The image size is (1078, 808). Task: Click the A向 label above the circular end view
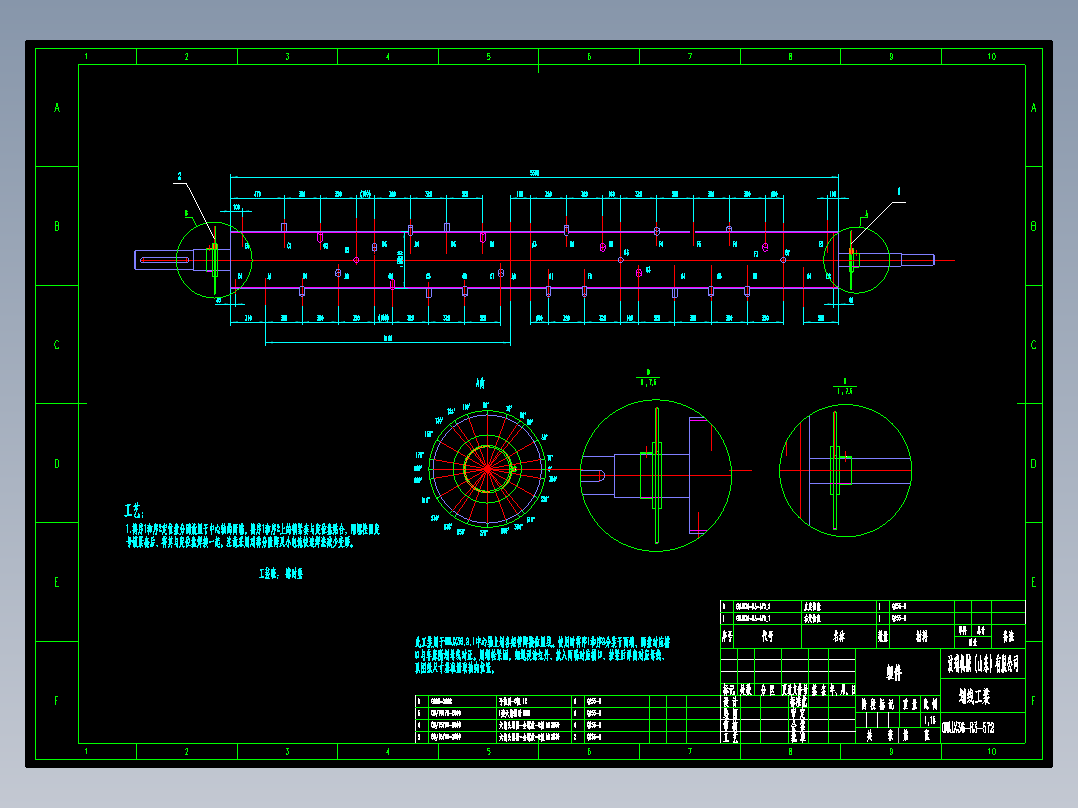tap(481, 383)
